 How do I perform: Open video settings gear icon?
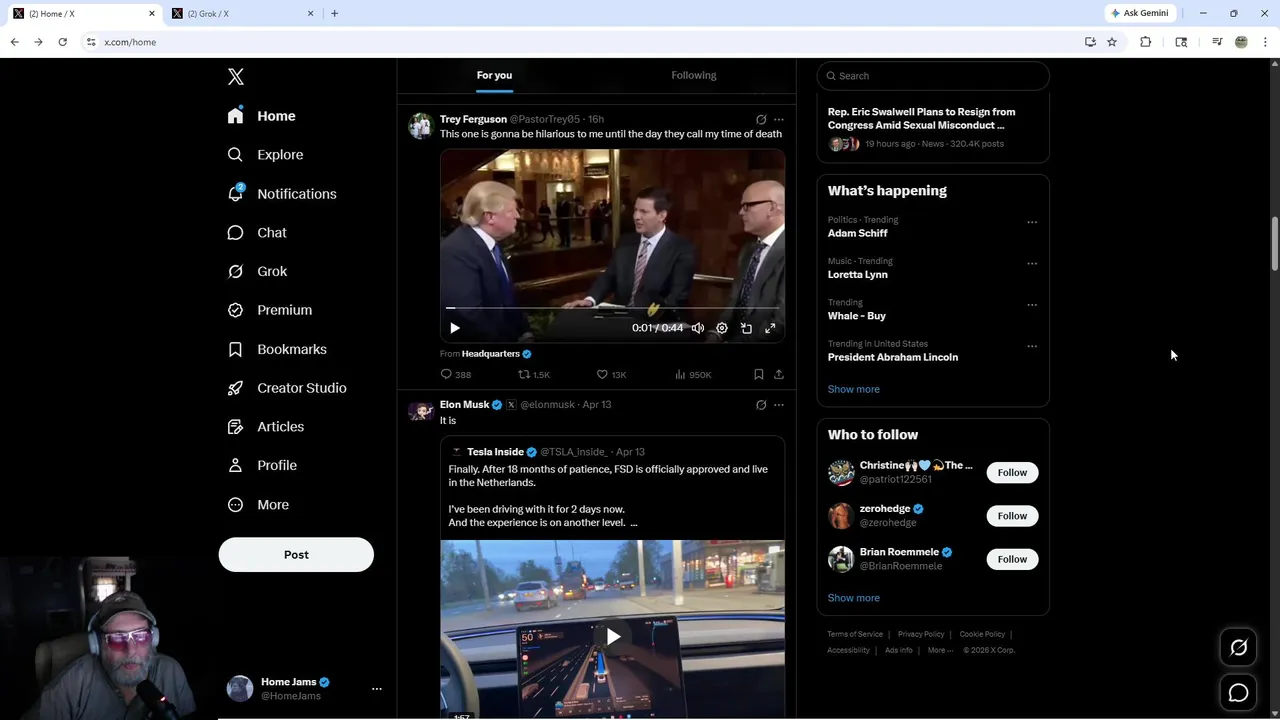[x=722, y=328]
